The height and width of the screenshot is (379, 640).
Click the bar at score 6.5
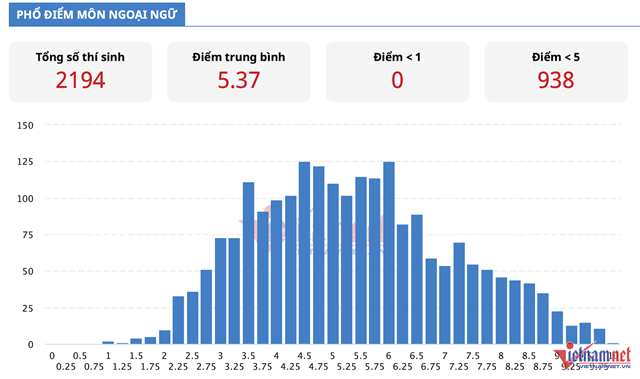(417, 279)
